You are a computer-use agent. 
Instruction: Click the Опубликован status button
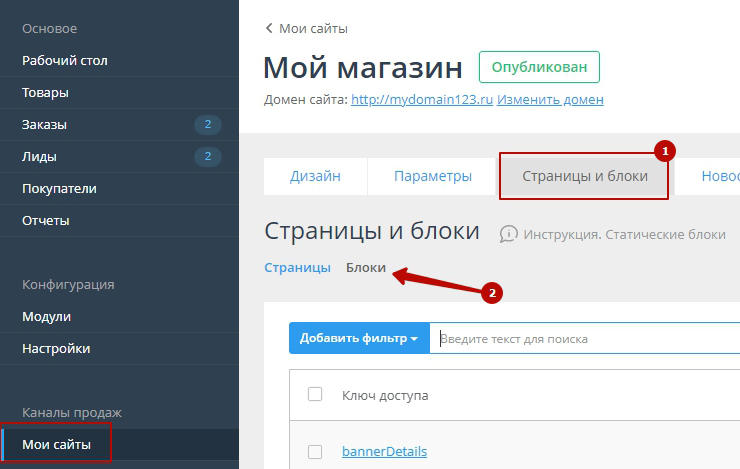pos(539,68)
